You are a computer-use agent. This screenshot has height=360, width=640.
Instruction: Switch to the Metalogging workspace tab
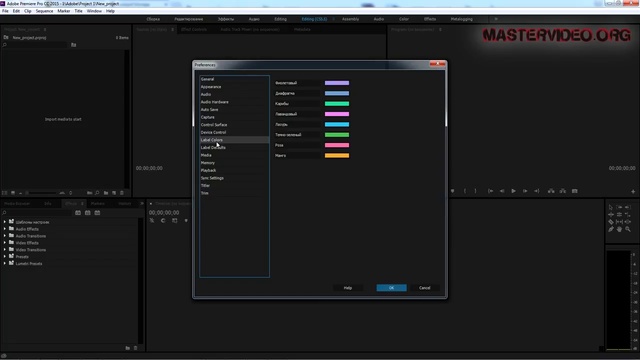pyautogui.click(x=462, y=19)
